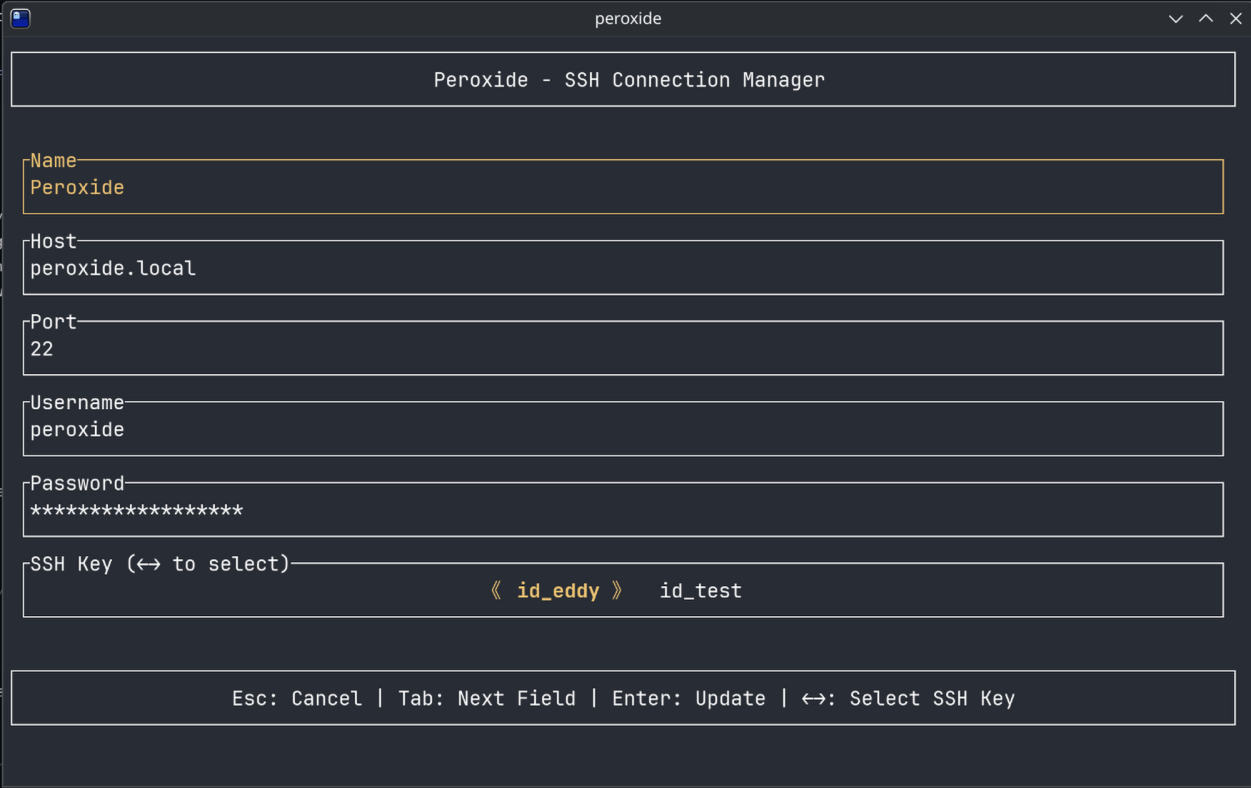The image size is (1251, 788).
Task: Select the id_eddy SSH key option
Action: [558, 591]
